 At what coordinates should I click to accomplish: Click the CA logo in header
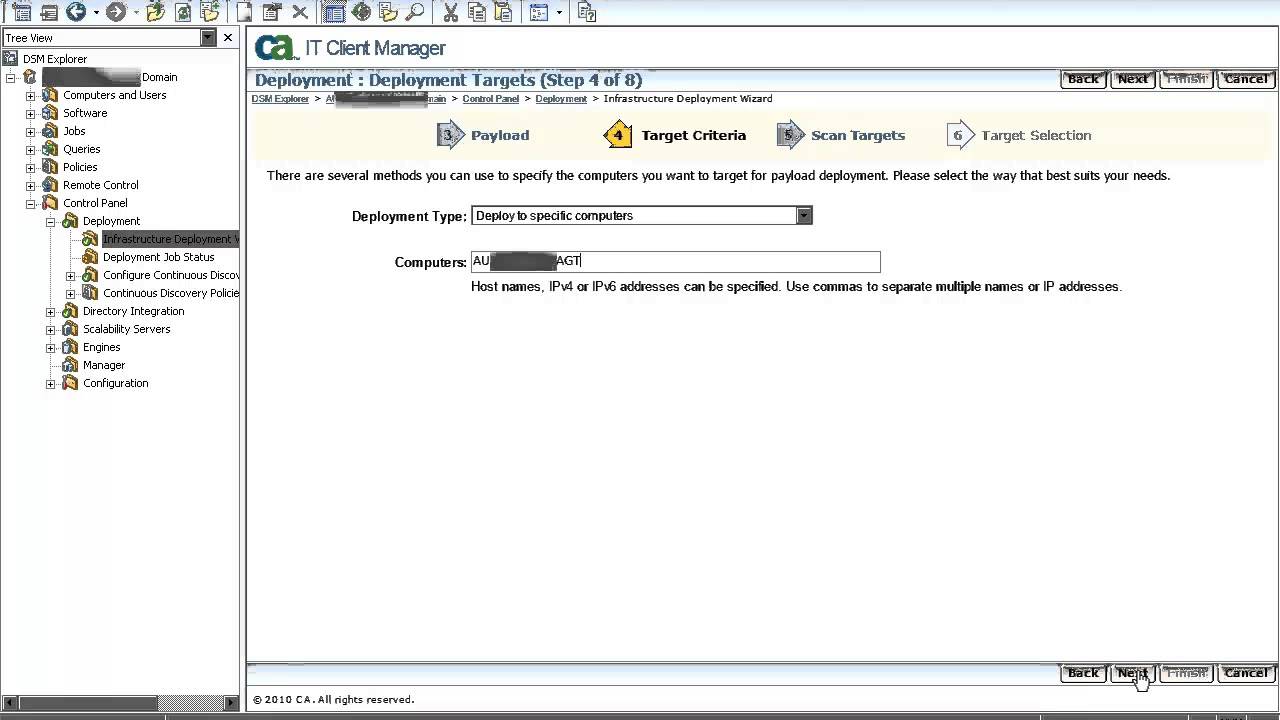point(276,48)
